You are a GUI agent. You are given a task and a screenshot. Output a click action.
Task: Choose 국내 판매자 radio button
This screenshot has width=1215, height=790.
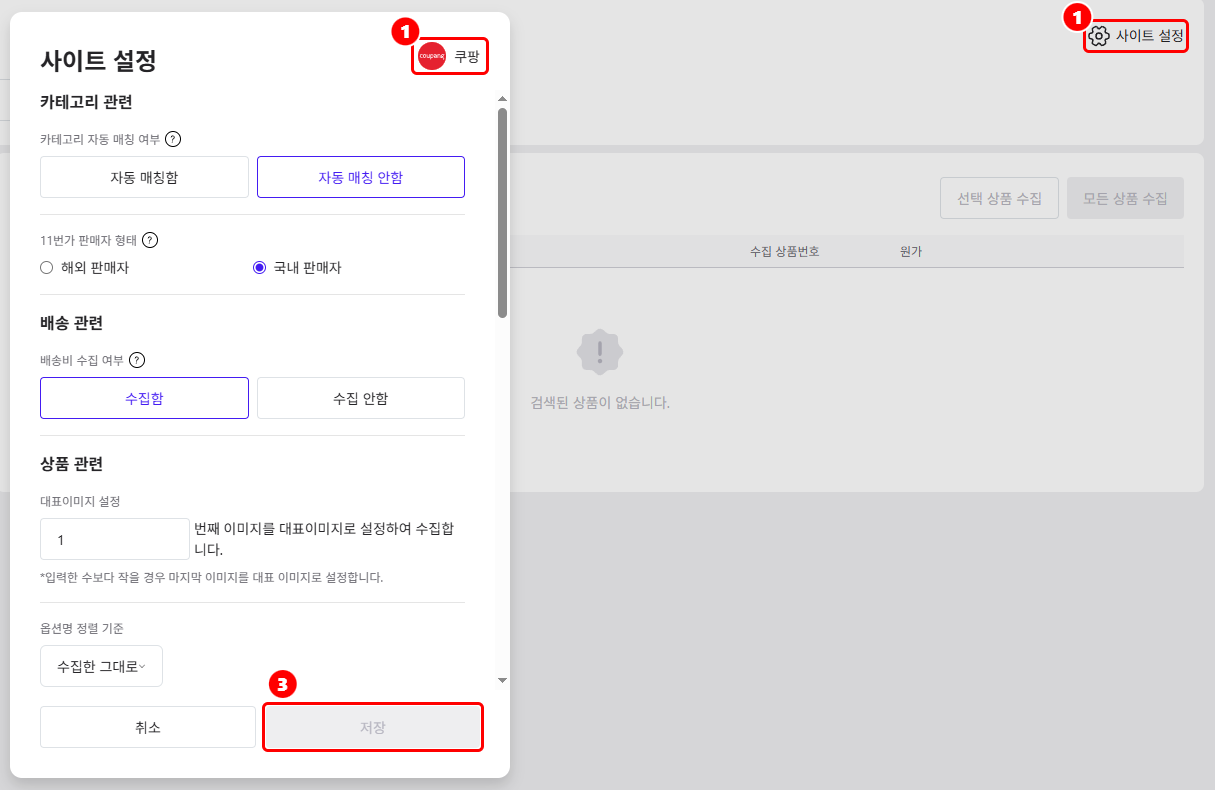(259, 268)
